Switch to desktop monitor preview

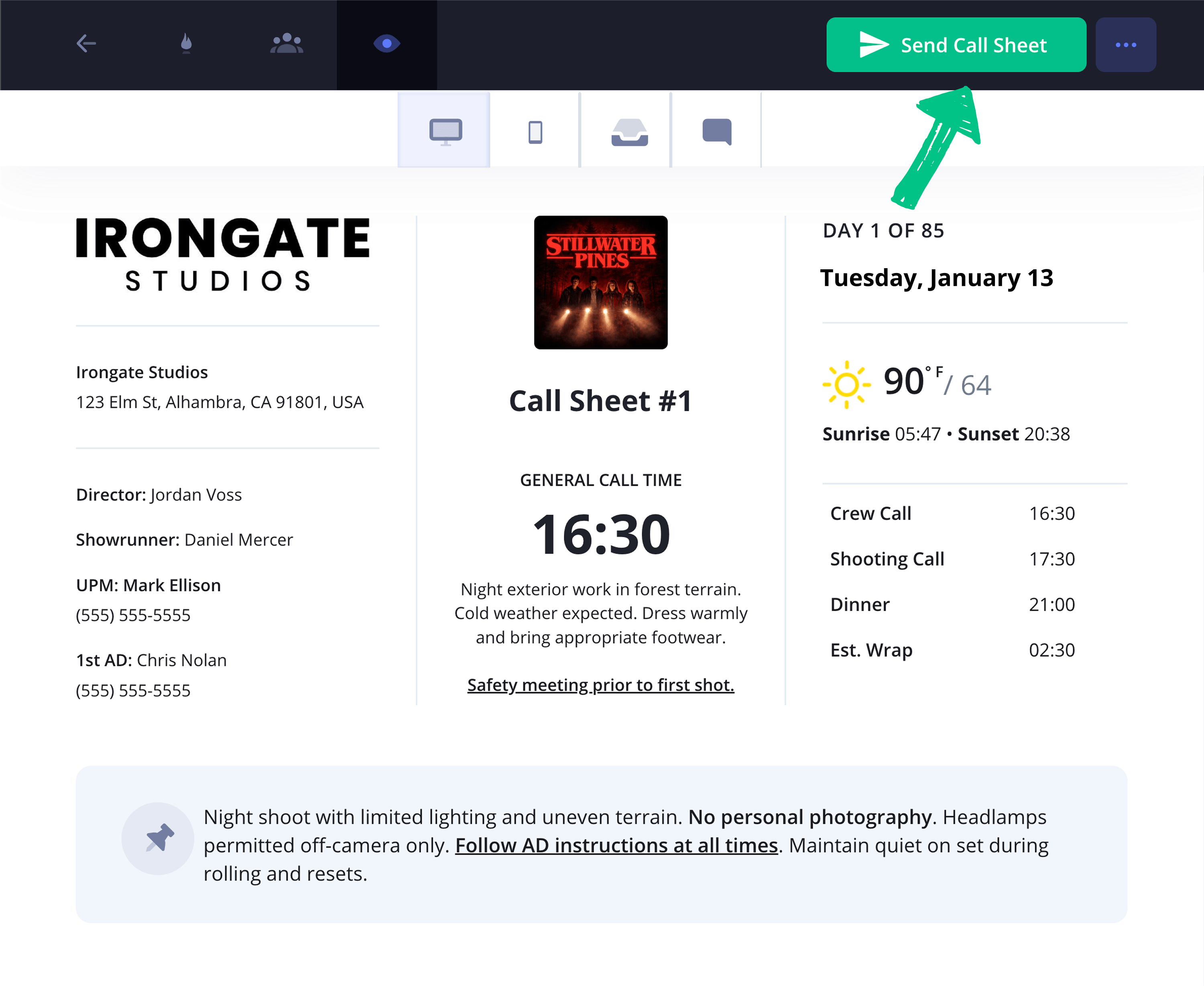coord(444,130)
